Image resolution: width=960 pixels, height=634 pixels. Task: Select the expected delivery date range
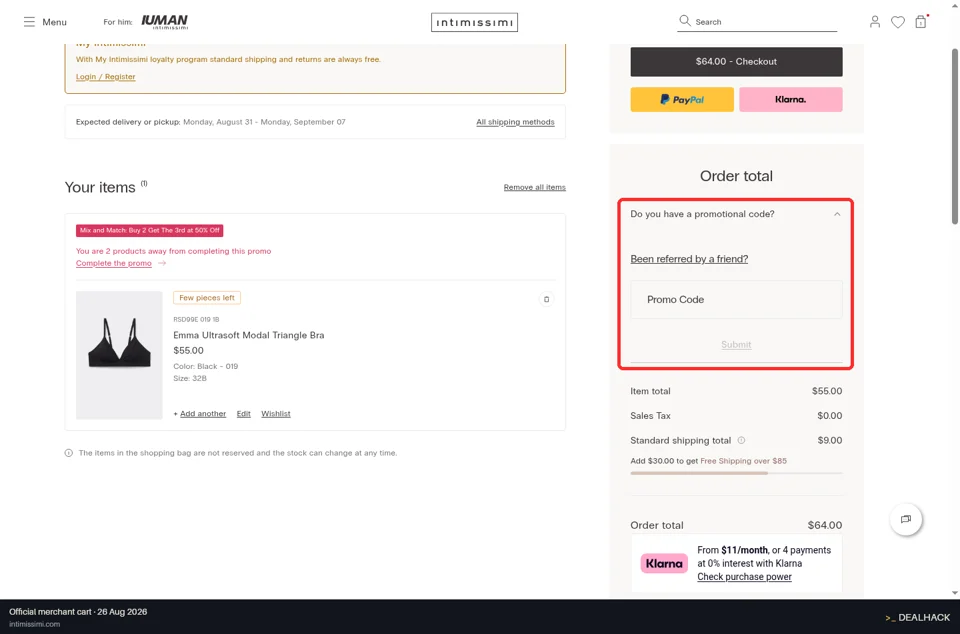[264, 122]
